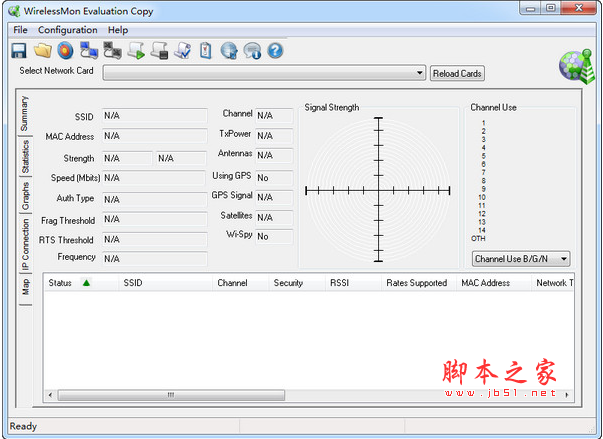
Task: Click the Wi-Spy value field
Action: tap(274, 236)
